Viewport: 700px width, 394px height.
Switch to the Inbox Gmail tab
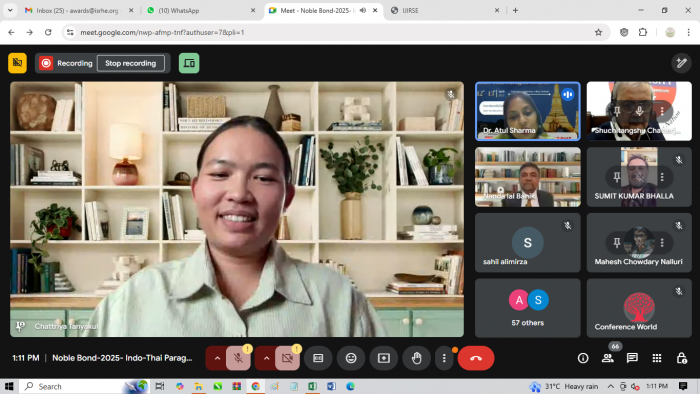coord(79,10)
